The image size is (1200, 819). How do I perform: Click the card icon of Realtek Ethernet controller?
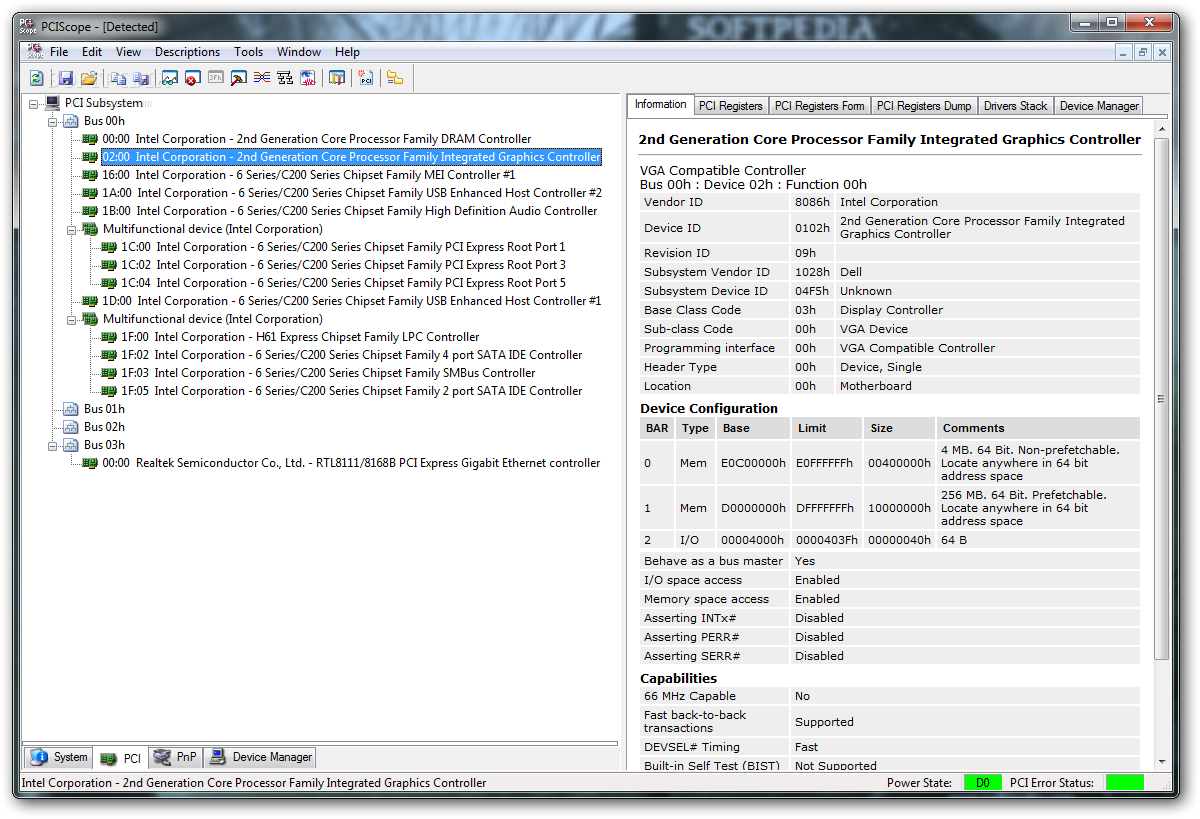tap(90, 463)
